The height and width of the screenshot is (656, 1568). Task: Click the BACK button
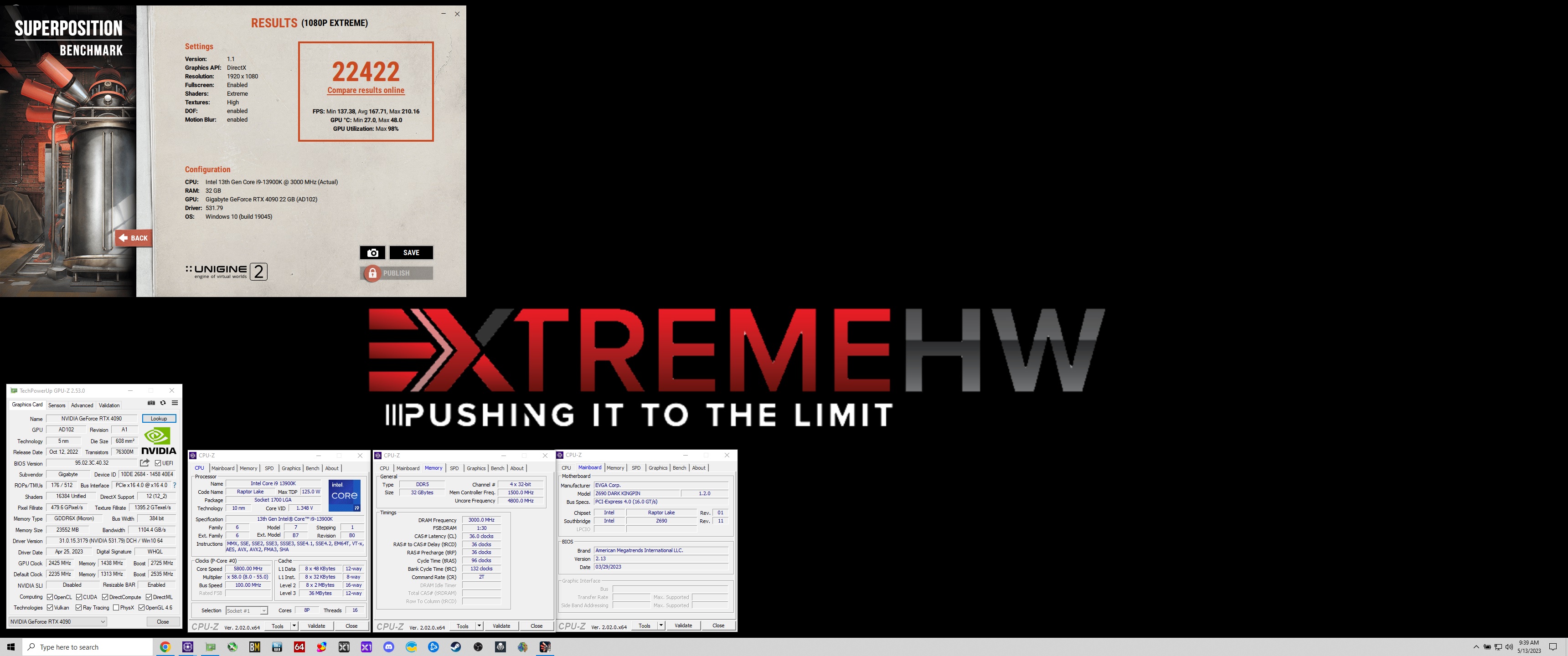point(133,238)
